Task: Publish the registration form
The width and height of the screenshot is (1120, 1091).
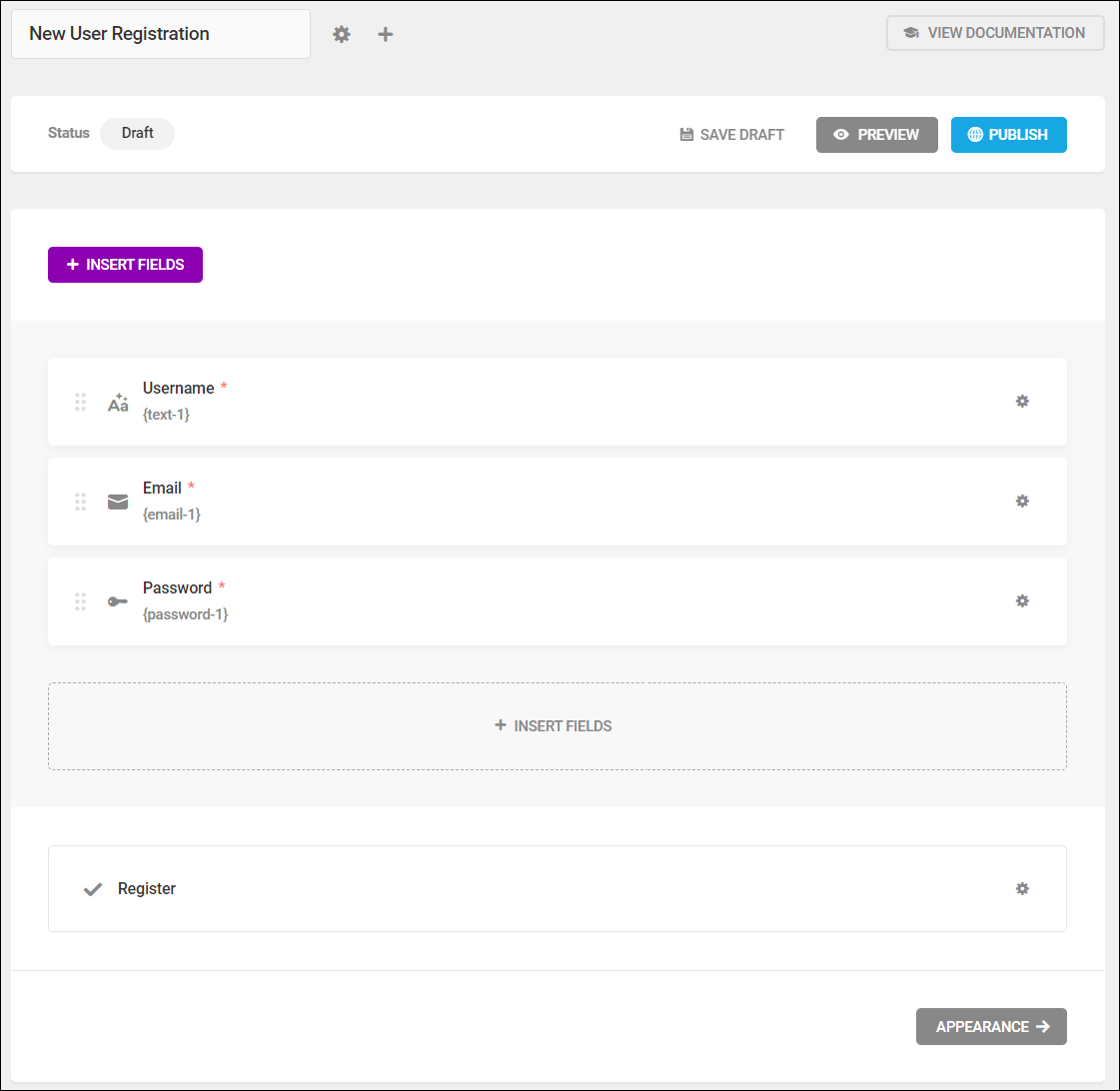Action: [x=1008, y=135]
